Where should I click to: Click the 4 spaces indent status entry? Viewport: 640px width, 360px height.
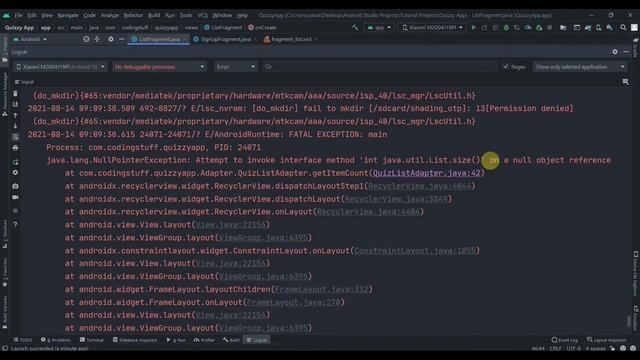tap(596, 349)
